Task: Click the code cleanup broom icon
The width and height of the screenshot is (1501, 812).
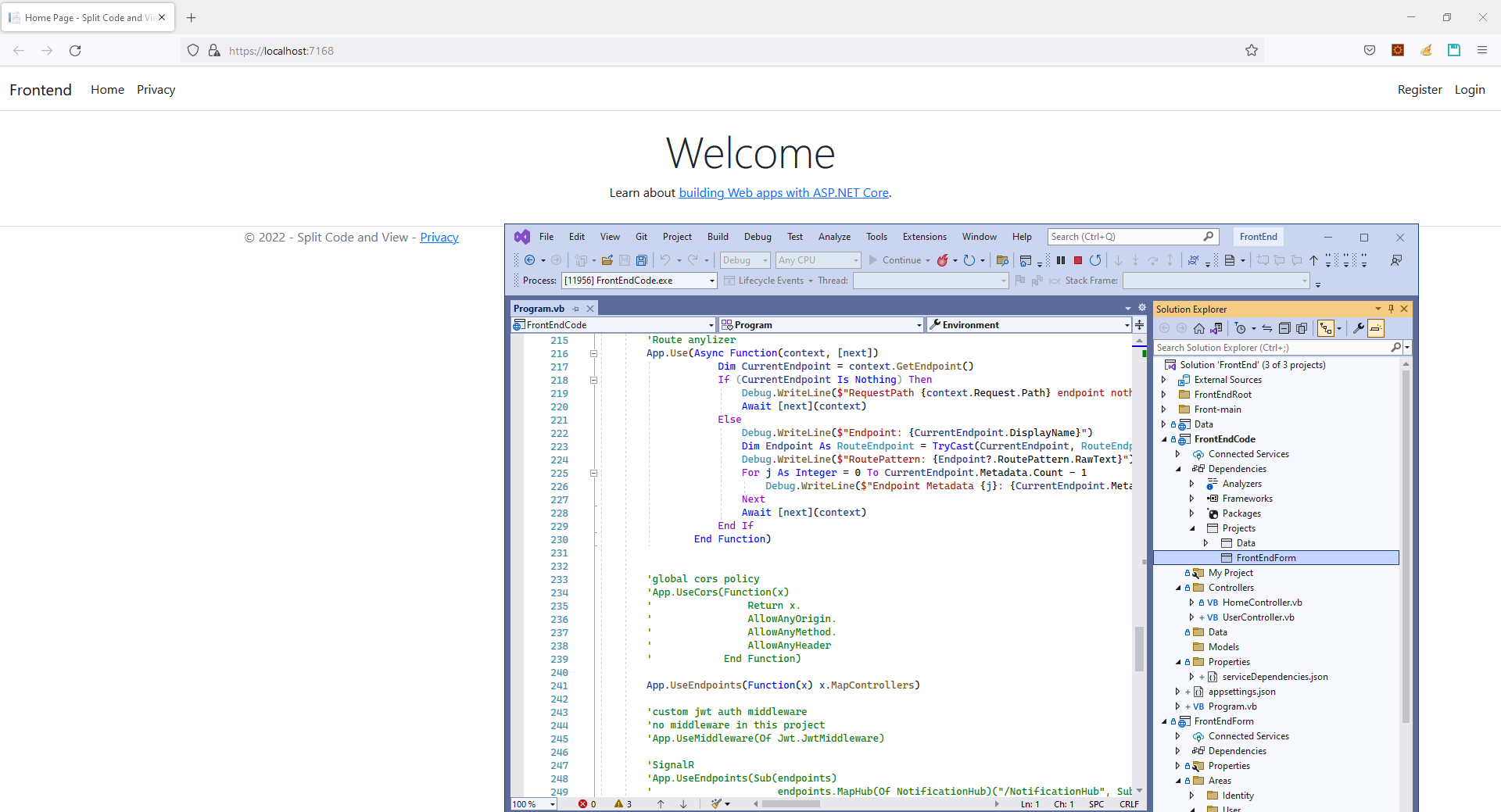Action: pos(716,803)
